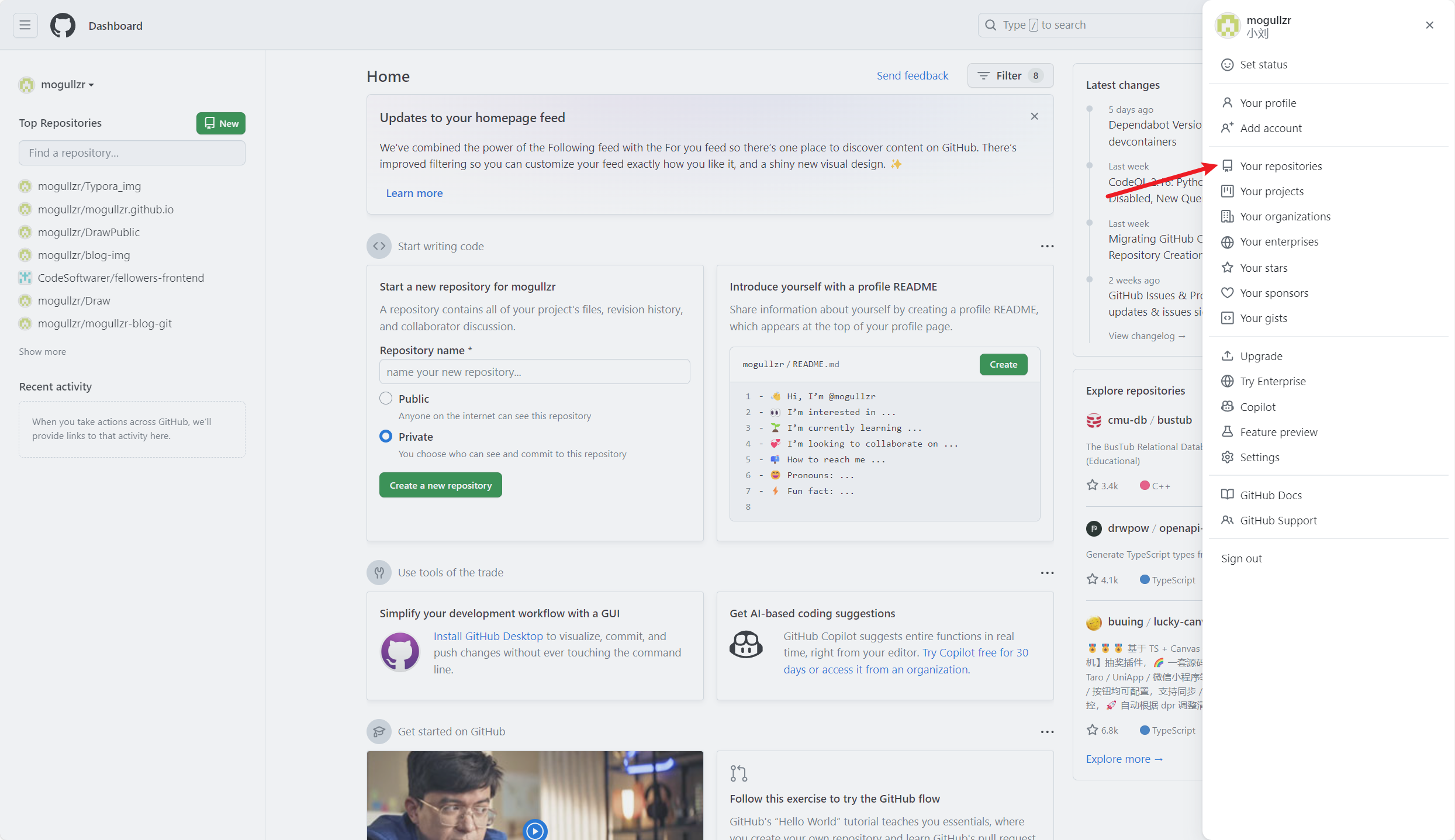Choose Sign out from user menu
1455x840 pixels.
coord(1241,558)
